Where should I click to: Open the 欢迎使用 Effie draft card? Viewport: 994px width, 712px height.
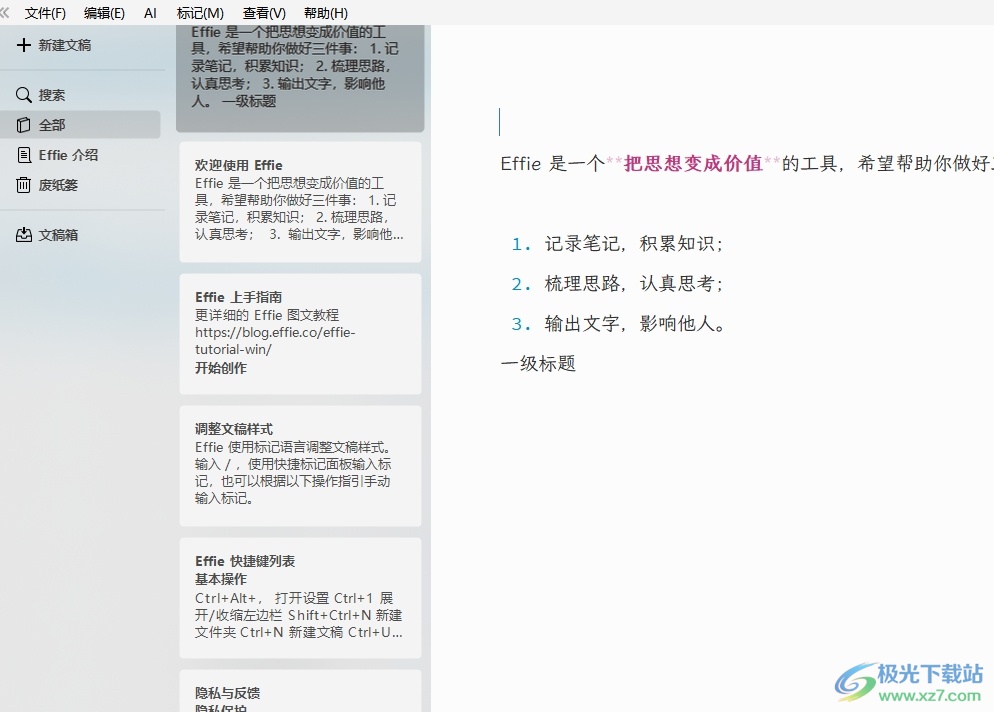pyautogui.click(x=300, y=202)
